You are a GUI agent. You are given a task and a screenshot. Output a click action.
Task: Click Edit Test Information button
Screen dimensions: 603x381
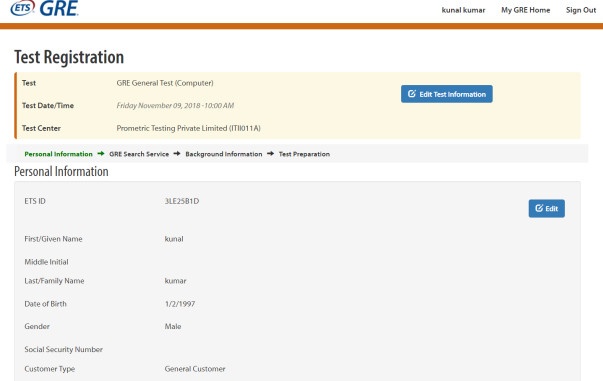[x=446, y=94]
